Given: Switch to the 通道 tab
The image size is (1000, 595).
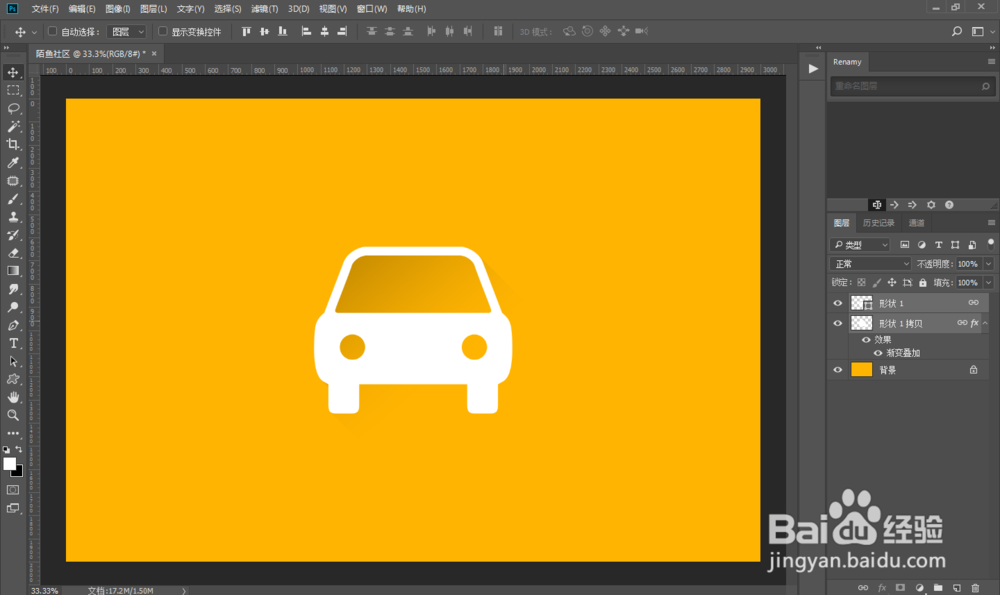Looking at the screenshot, I should pos(916,223).
